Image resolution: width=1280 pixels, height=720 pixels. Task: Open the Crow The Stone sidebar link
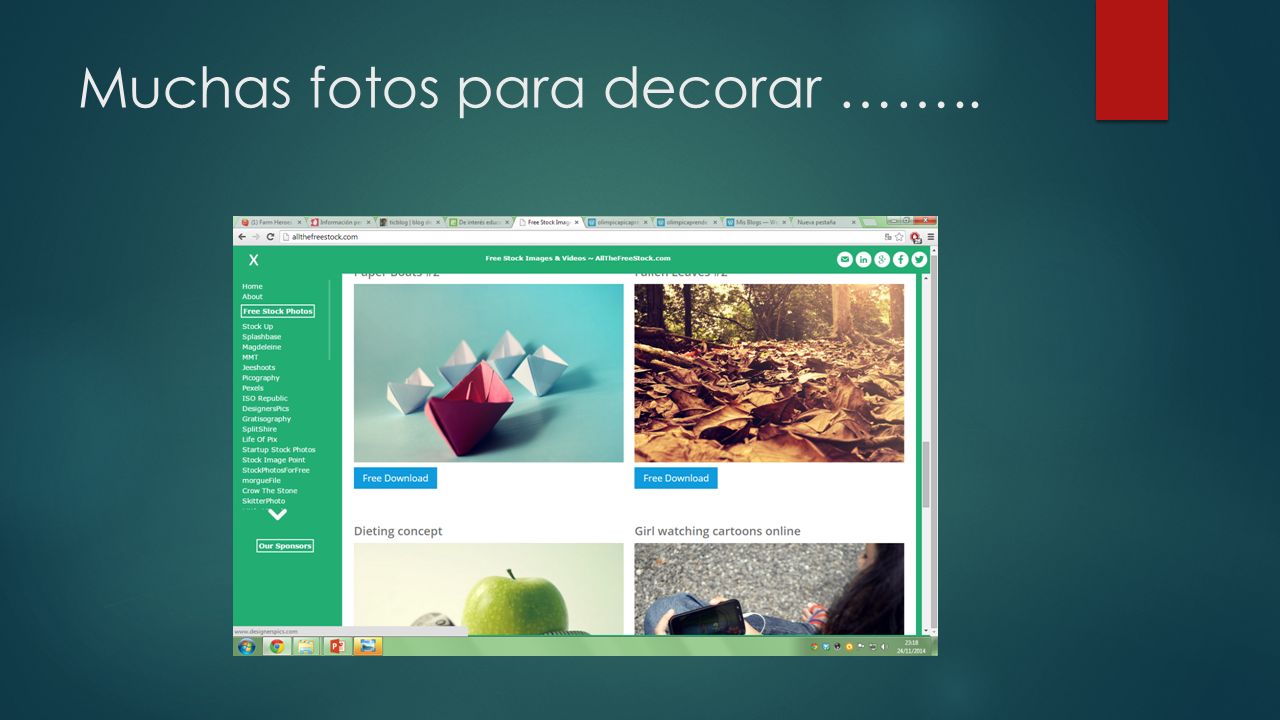pyautogui.click(x=270, y=491)
